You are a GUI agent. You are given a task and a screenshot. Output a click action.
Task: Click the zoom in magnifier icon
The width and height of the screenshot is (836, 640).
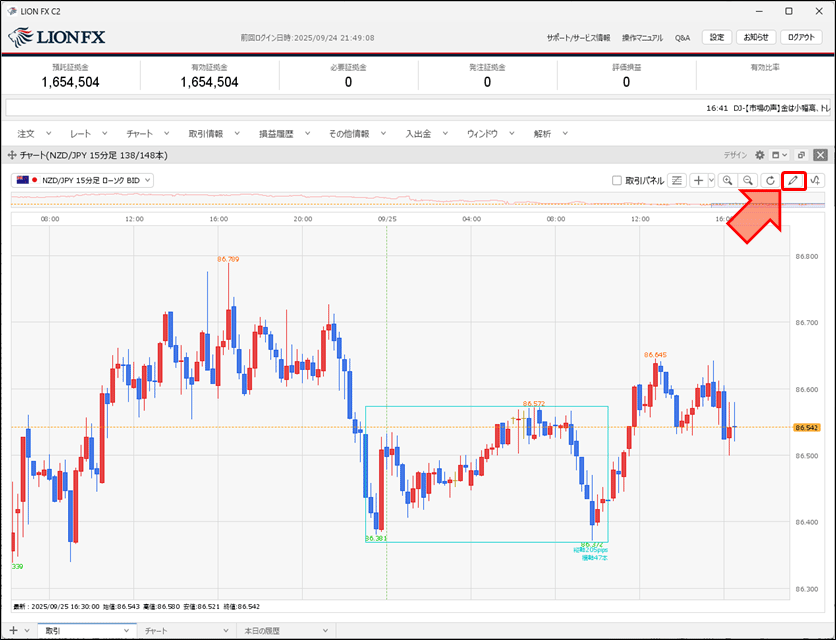coord(727,180)
